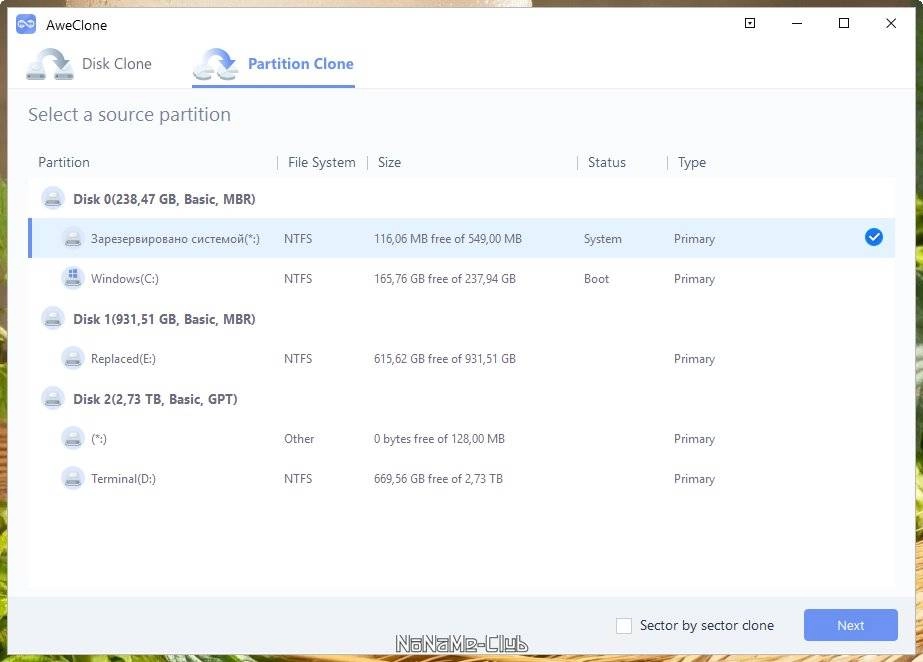This screenshot has width=923, height=662.
Task: Select the Replaced(E:) partition
Action: (462, 358)
